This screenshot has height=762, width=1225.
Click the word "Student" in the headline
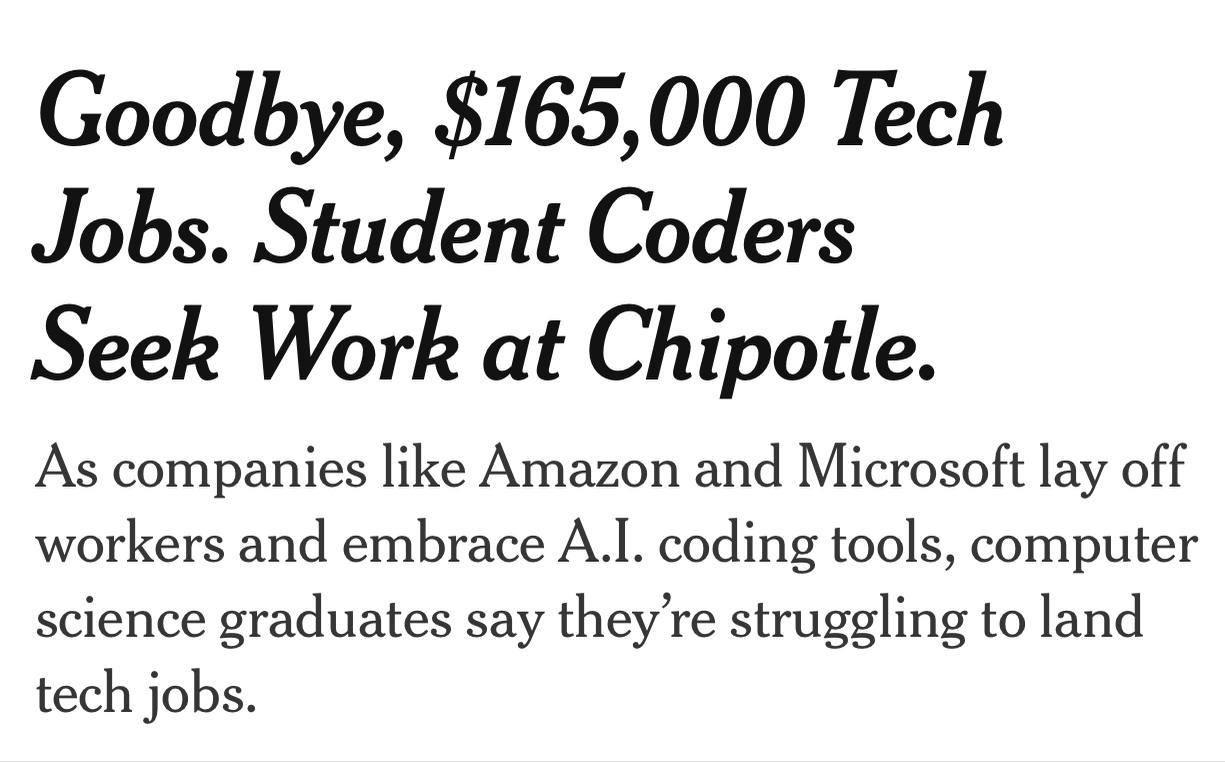(x=410, y=230)
